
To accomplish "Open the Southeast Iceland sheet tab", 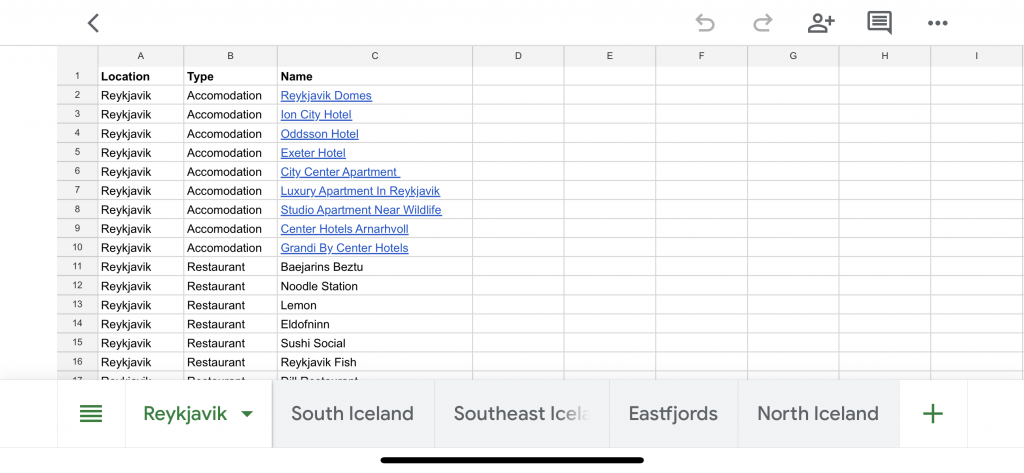I will coord(521,414).
